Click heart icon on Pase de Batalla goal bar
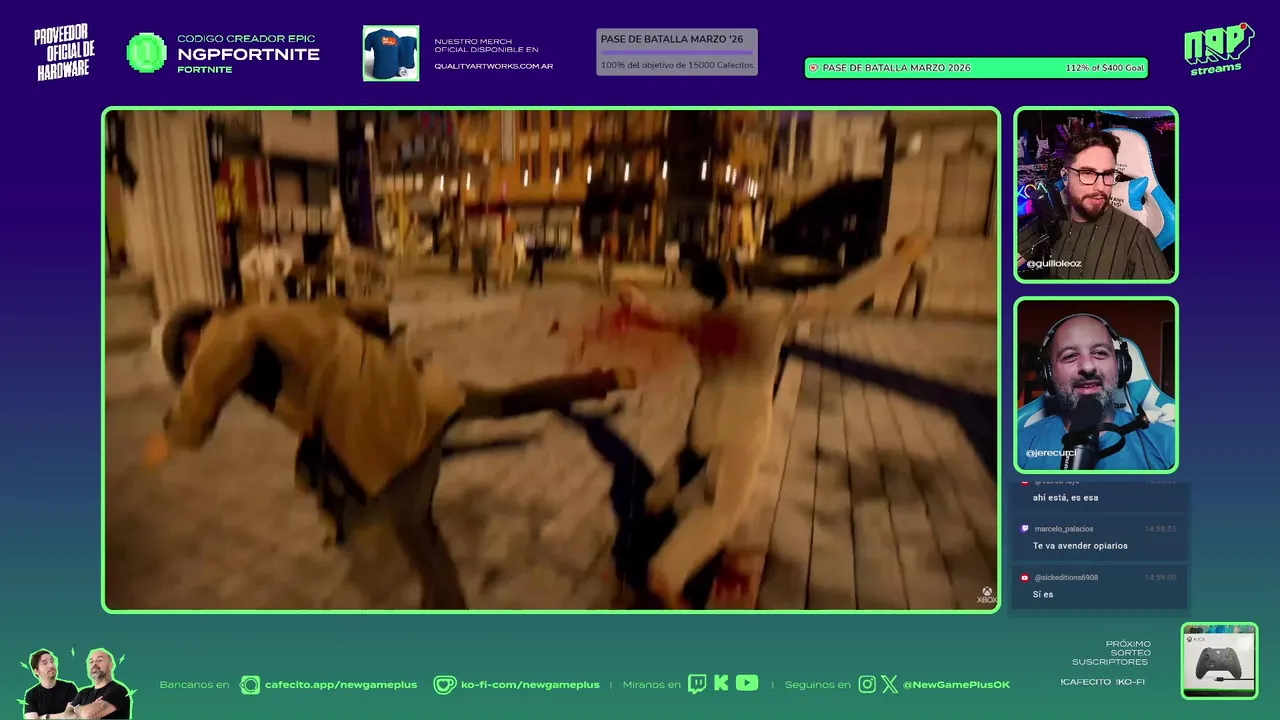The image size is (1280, 720). tap(813, 68)
